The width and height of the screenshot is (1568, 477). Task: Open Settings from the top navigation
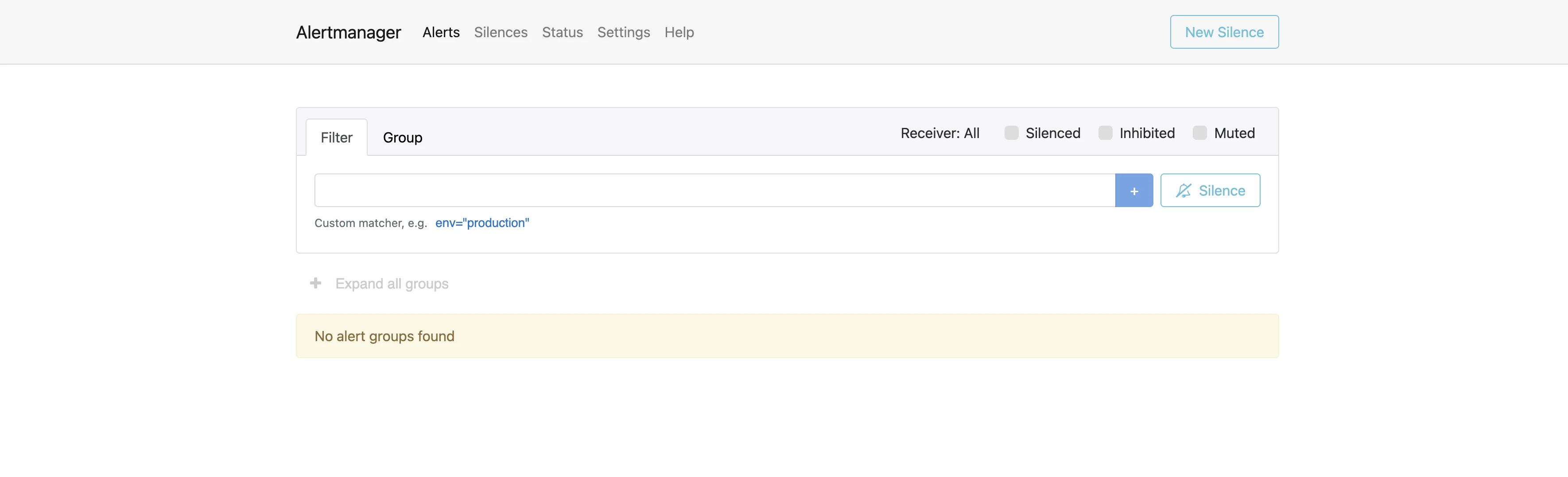[x=623, y=32]
